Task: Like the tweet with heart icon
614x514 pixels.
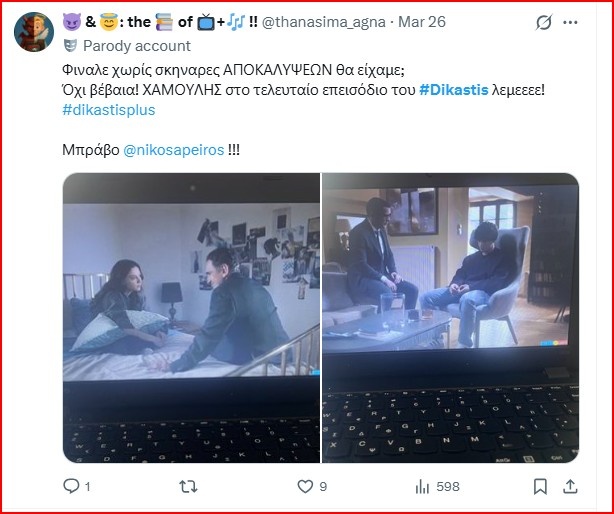Action: [305, 487]
